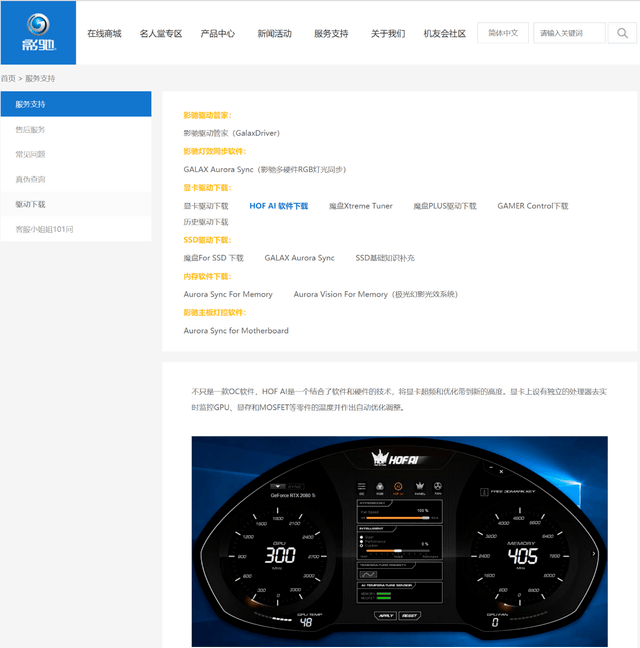Click the search magnifier icon
The height and width of the screenshot is (648, 640).
tap(622, 33)
